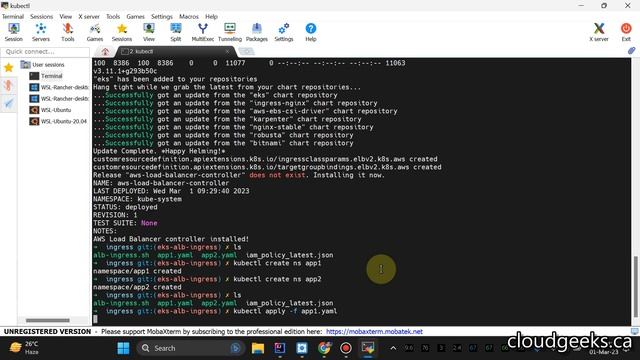Screen dimensions: 640x360
Task: Click the 'STATUS: deployed' terminal line
Action: [x=125, y=207]
